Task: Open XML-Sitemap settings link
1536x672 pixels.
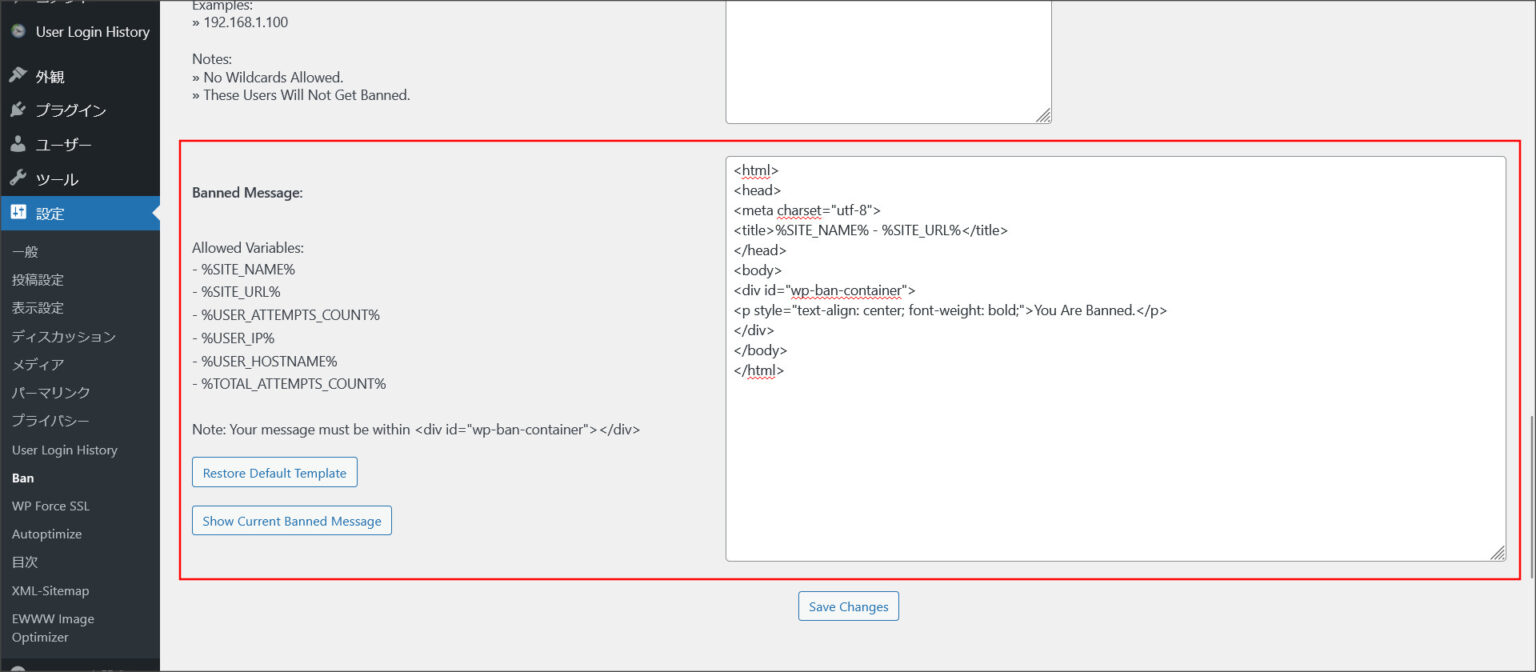Action: point(50,591)
